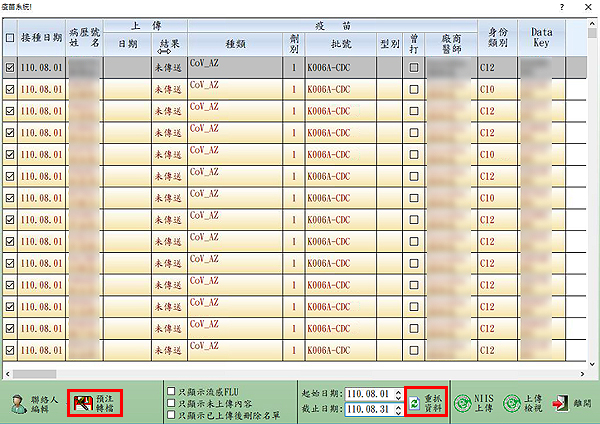Check 只顯示未上傳內容 option
The image size is (600, 424).
click(x=171, y=404)
